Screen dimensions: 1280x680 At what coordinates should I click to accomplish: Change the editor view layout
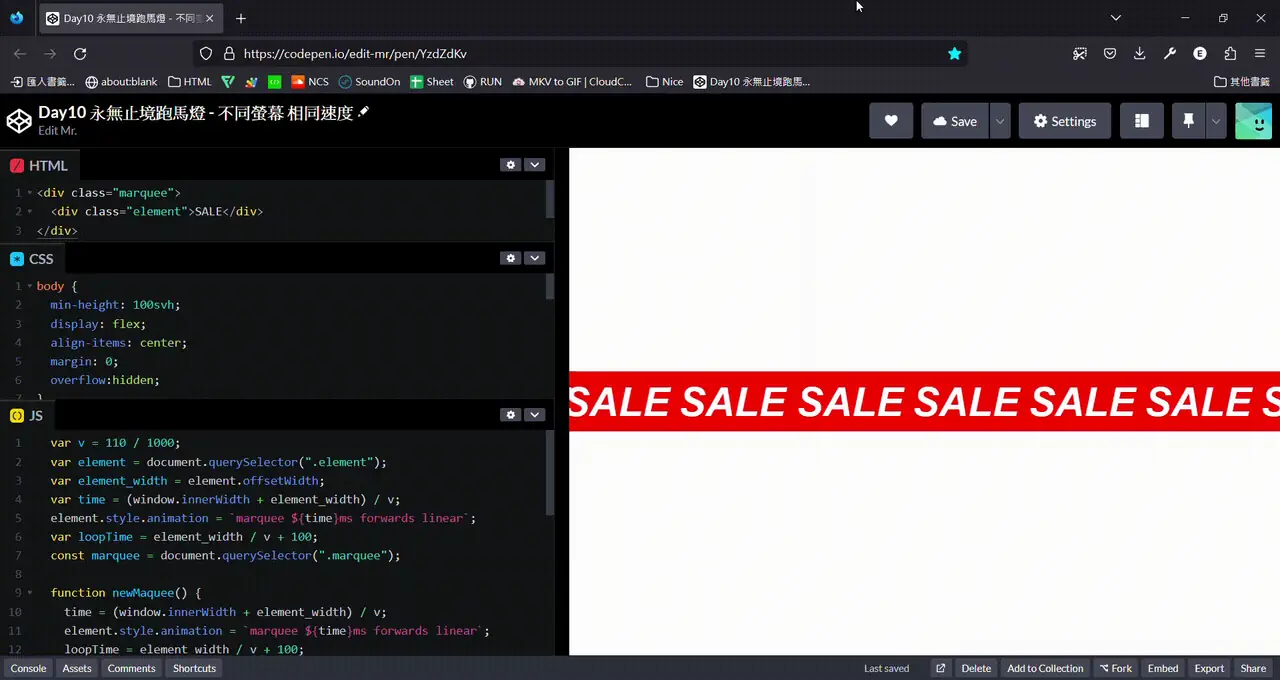pyautogui.click(x=1141, y=121)
